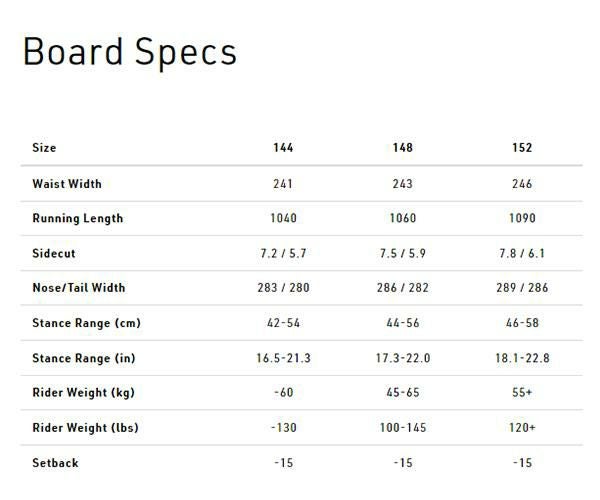Image resolution: width=600 pixels, height=500 pixels.
Task: Select waist width value 243
Action: [x=402, y=184]
